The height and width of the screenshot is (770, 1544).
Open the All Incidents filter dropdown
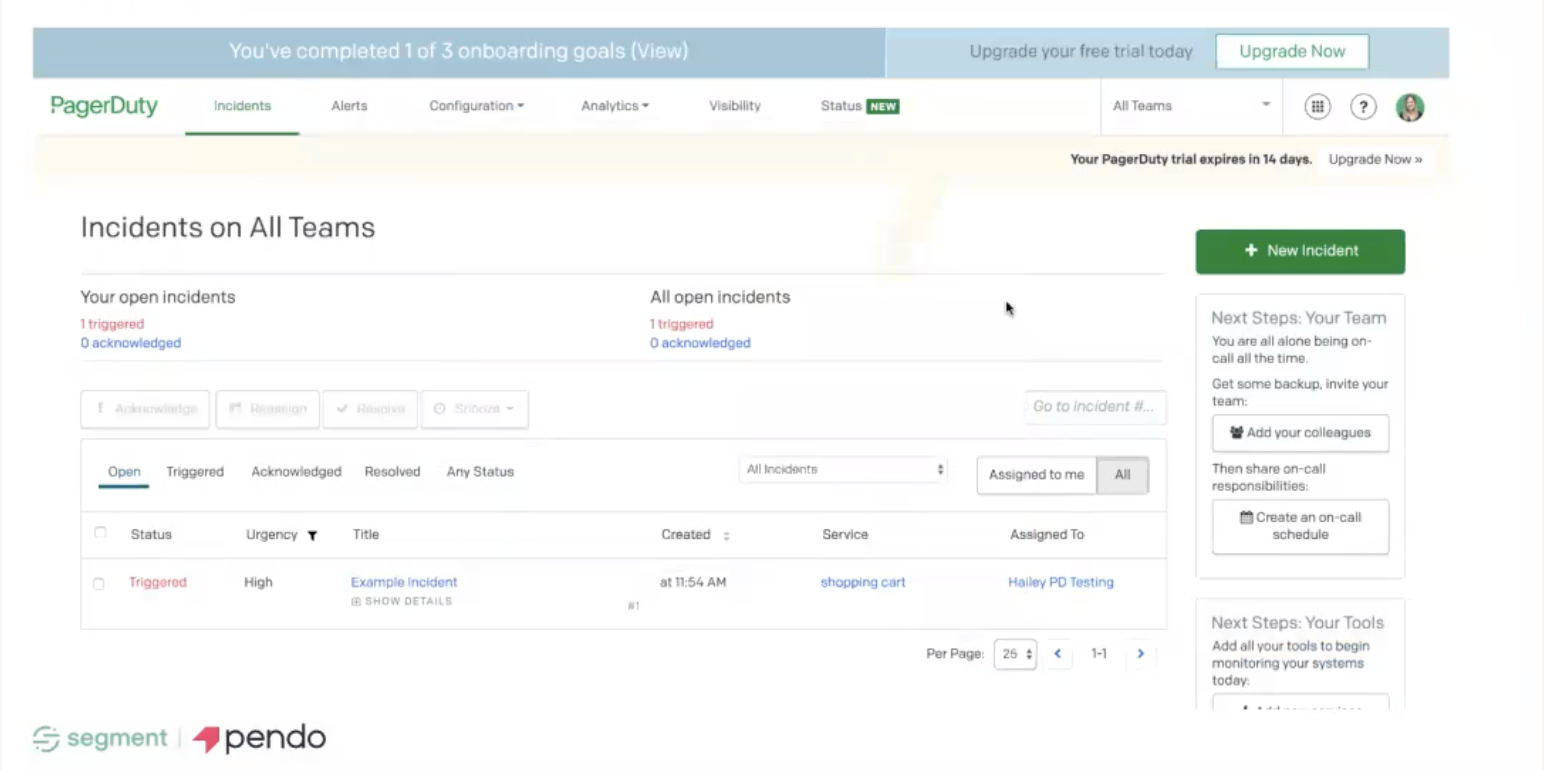[842, 469]
